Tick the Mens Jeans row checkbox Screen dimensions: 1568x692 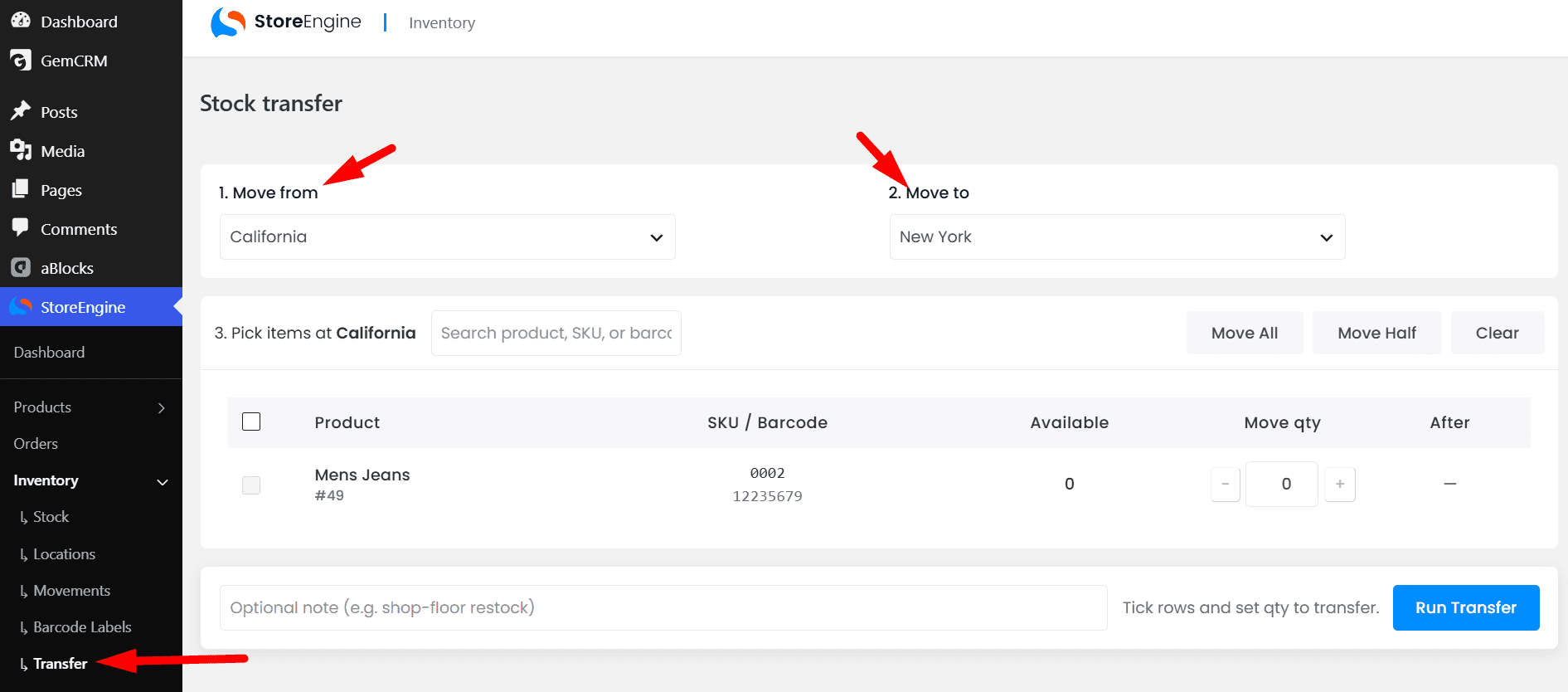pos(251,485)
